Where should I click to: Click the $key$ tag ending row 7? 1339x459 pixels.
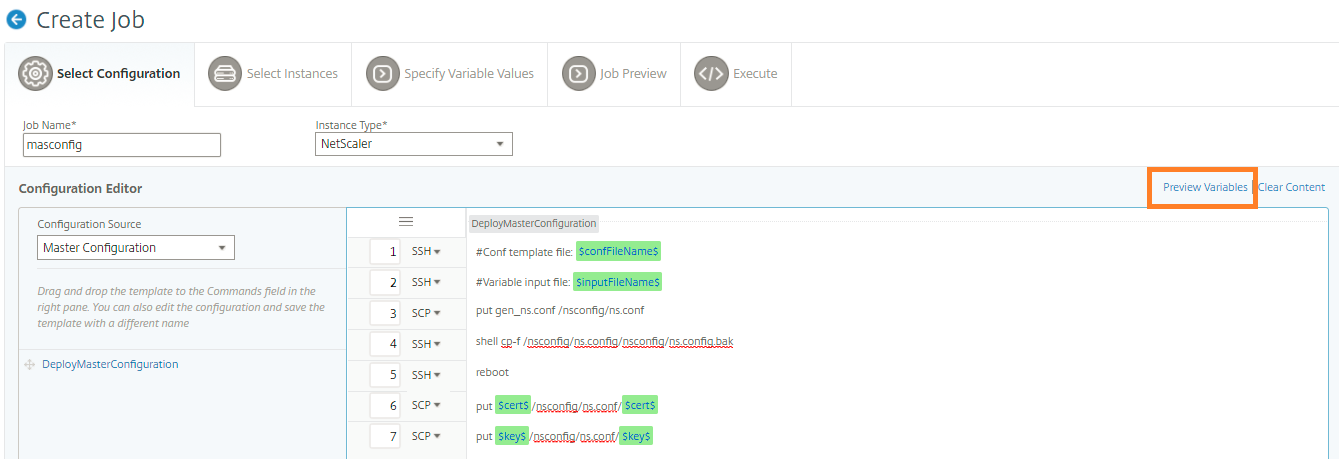click(x=636, y=436)
